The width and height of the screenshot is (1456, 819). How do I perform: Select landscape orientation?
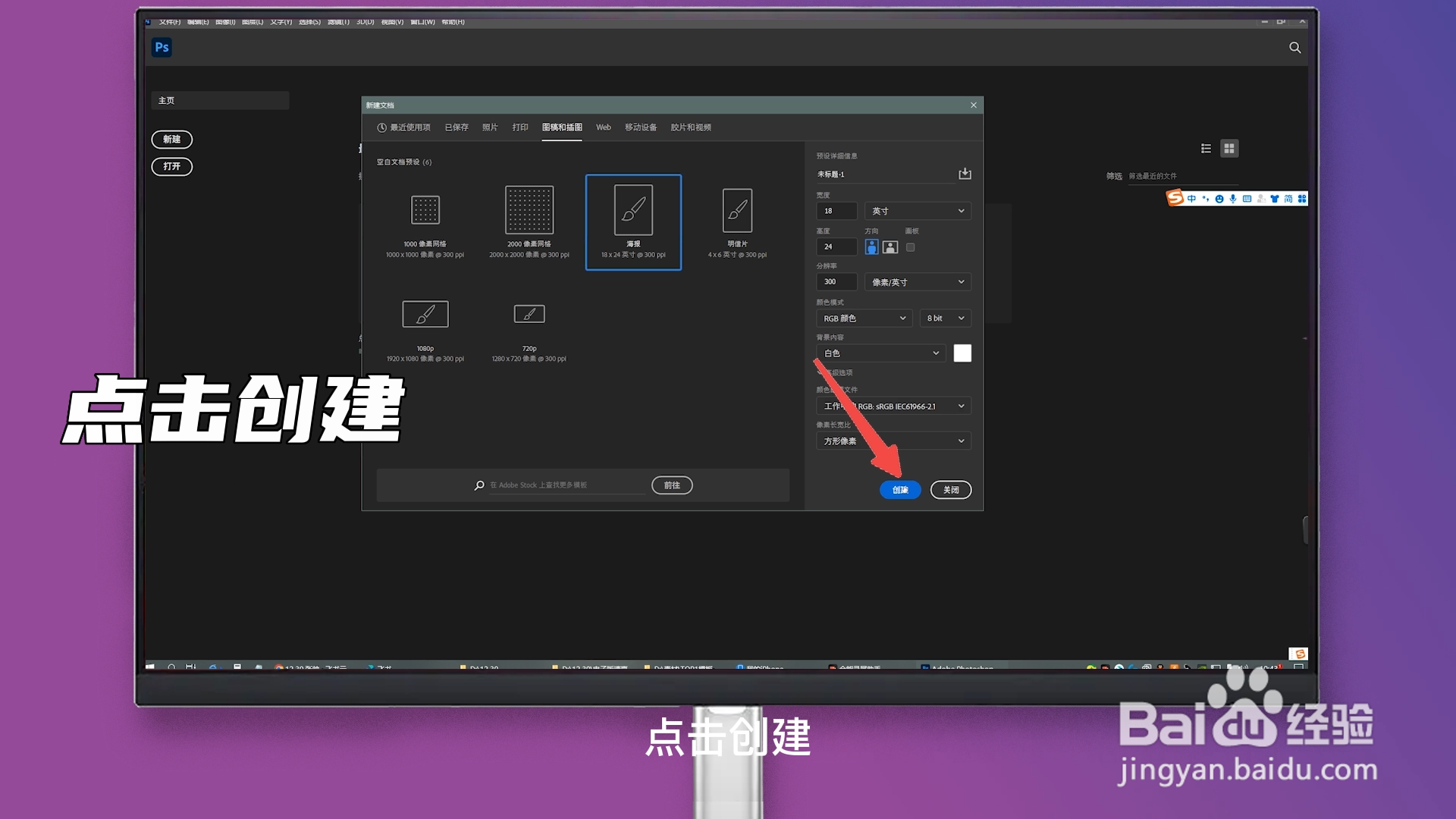890,246
